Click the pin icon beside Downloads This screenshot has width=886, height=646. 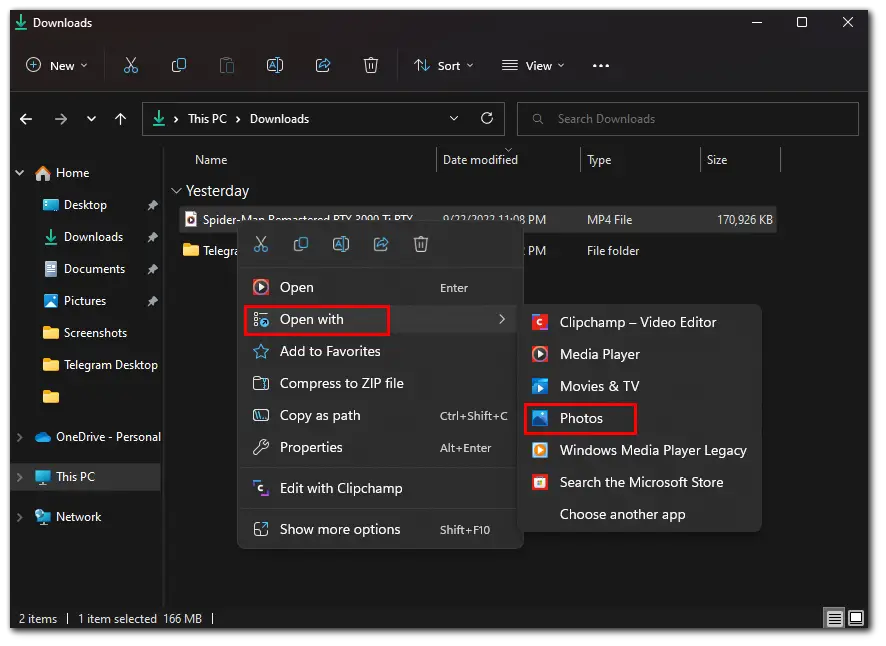[152, 237]
